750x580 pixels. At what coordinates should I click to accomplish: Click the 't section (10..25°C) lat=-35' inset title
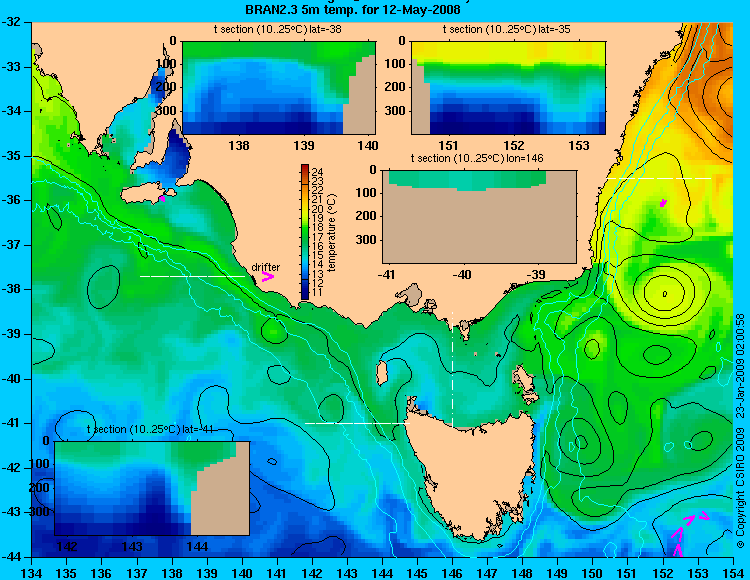(507, 29)
